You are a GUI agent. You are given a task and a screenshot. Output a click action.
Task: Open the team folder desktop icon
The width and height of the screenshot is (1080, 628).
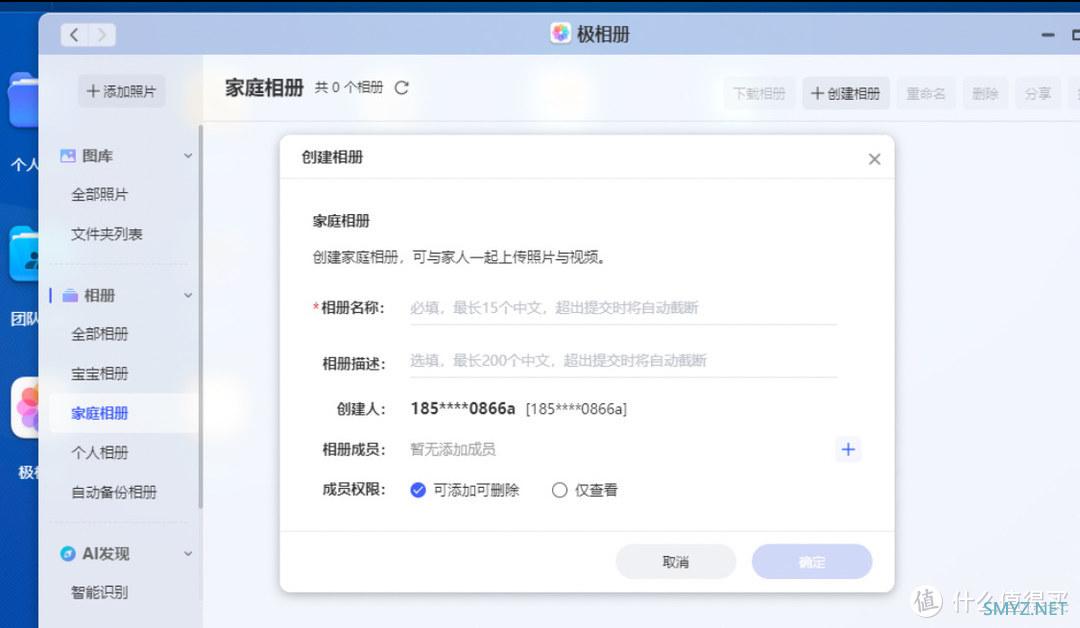pos(24,253)
